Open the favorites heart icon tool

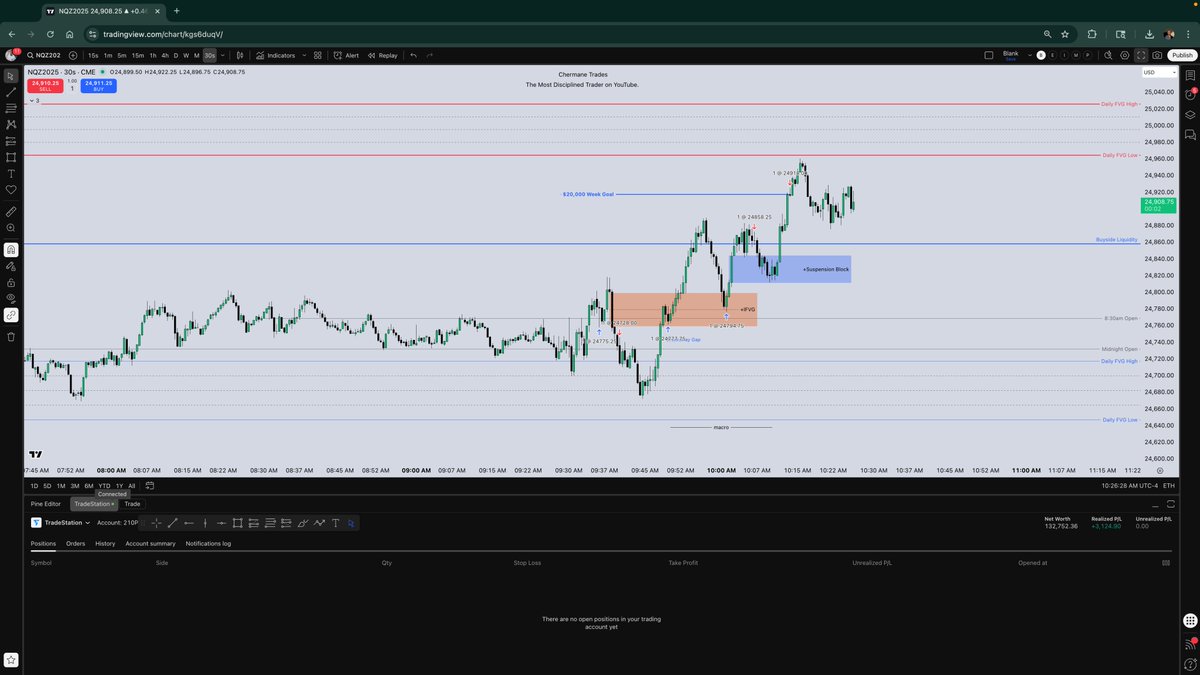click(x=11, y=189)
